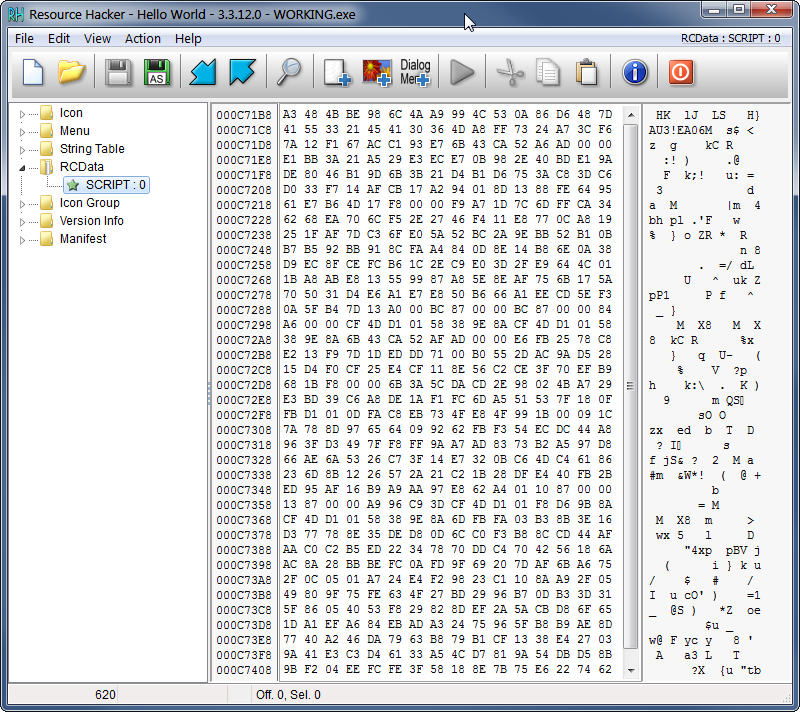Select the Icon Group folder label
Viewport: 800px width, 712px height.
(89, 202)
